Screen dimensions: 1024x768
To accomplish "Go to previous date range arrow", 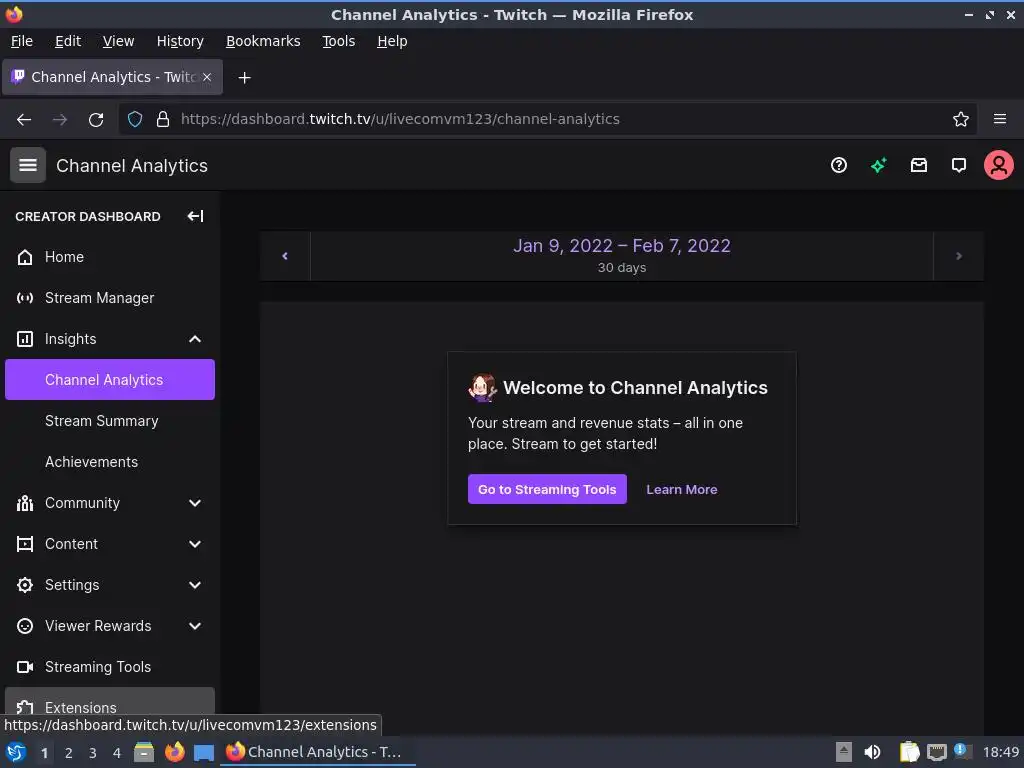I will pyautogui.click(x=285, y=256).
